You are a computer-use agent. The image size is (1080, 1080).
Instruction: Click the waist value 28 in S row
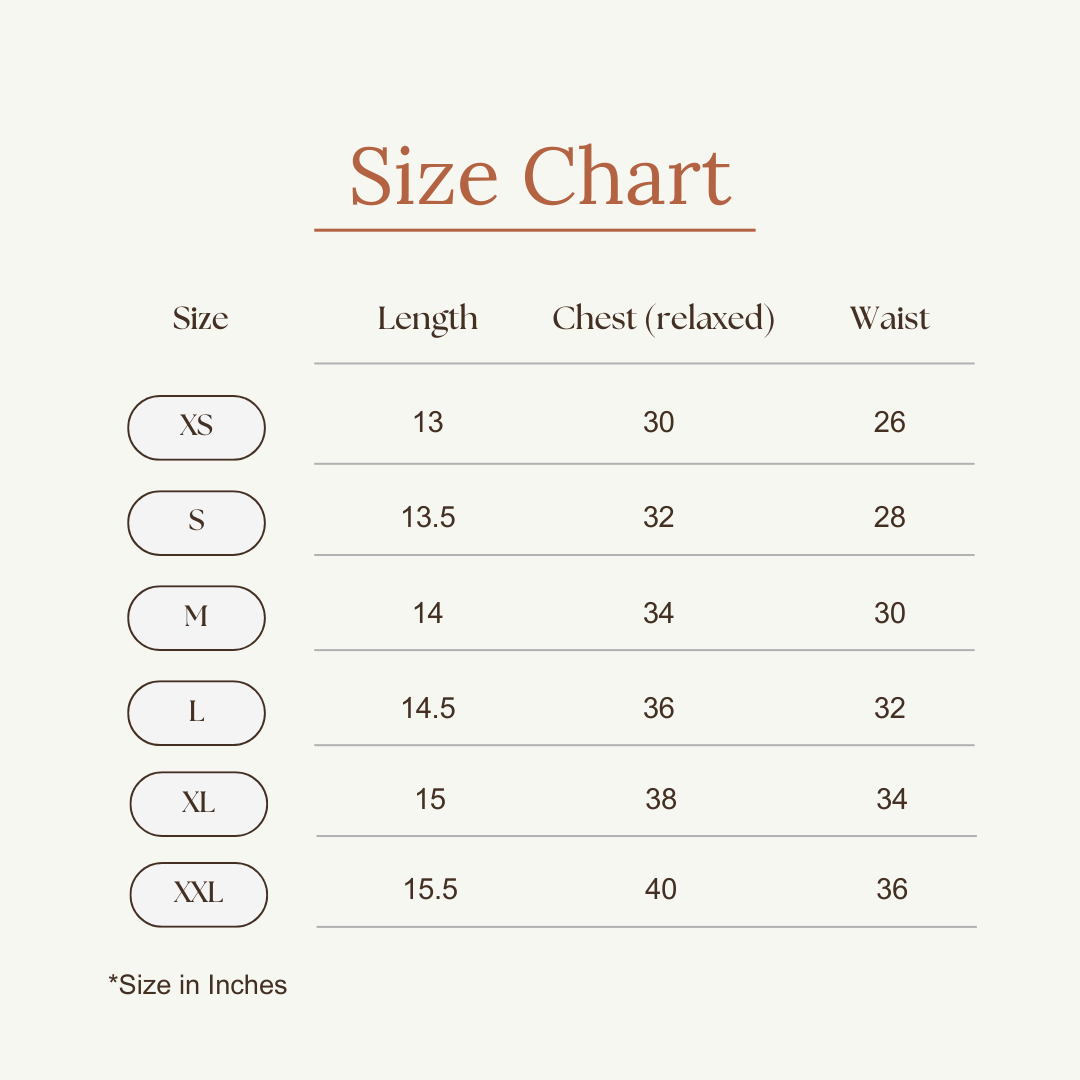pyautogui.click(x=889, y=517)
